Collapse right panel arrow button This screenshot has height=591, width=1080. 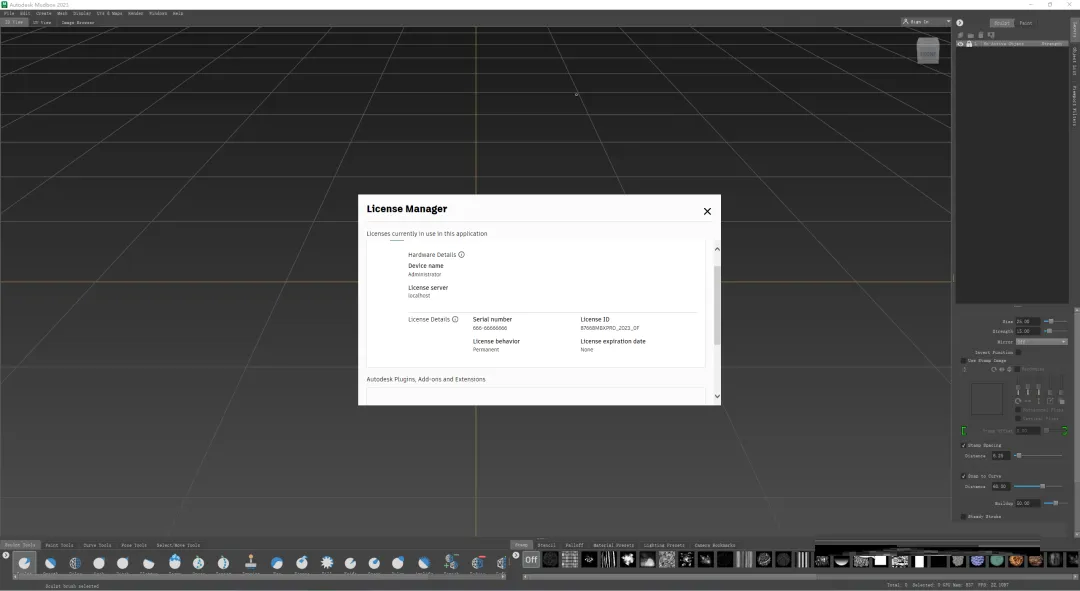[x=959, y=23]
